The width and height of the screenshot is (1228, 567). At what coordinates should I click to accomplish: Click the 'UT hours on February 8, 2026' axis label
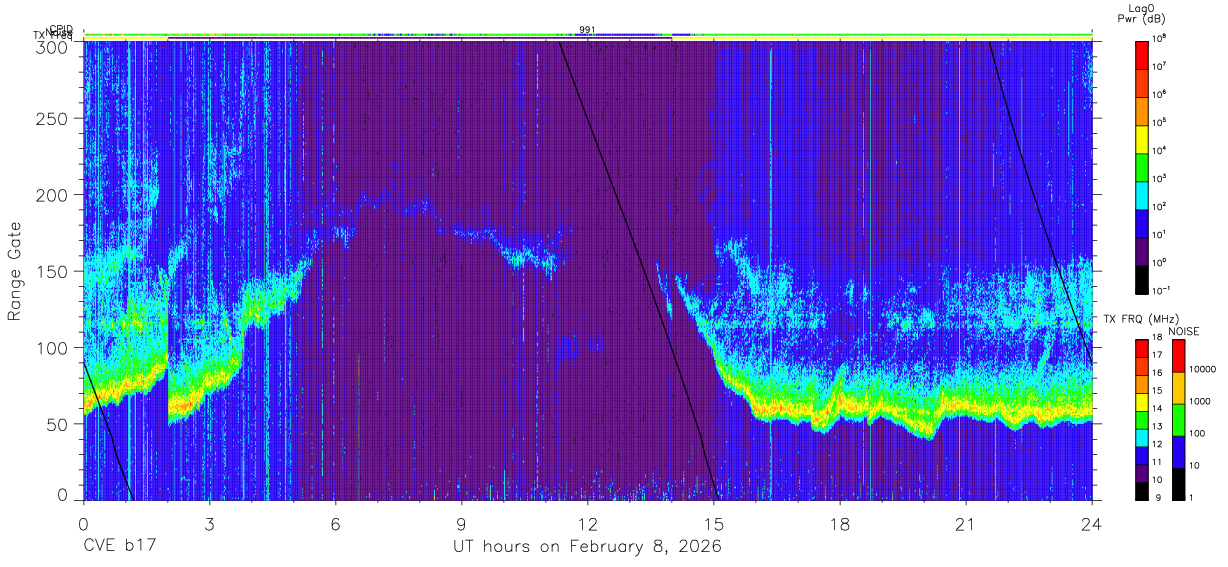click(x=588, y=547)
